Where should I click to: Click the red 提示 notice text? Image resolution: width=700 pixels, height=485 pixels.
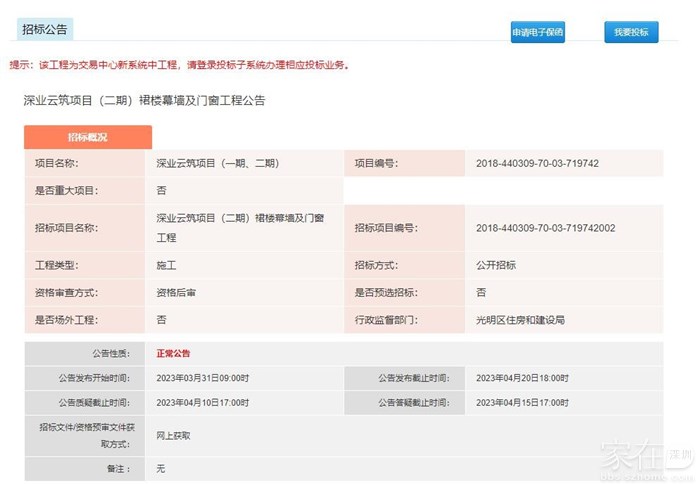click(179, 65)
